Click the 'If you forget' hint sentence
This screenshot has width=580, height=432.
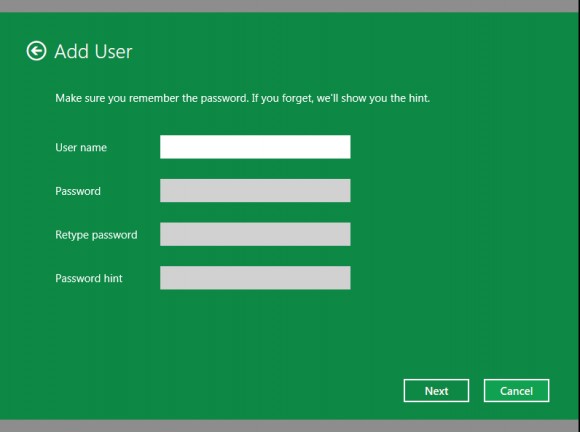point(341,98)
